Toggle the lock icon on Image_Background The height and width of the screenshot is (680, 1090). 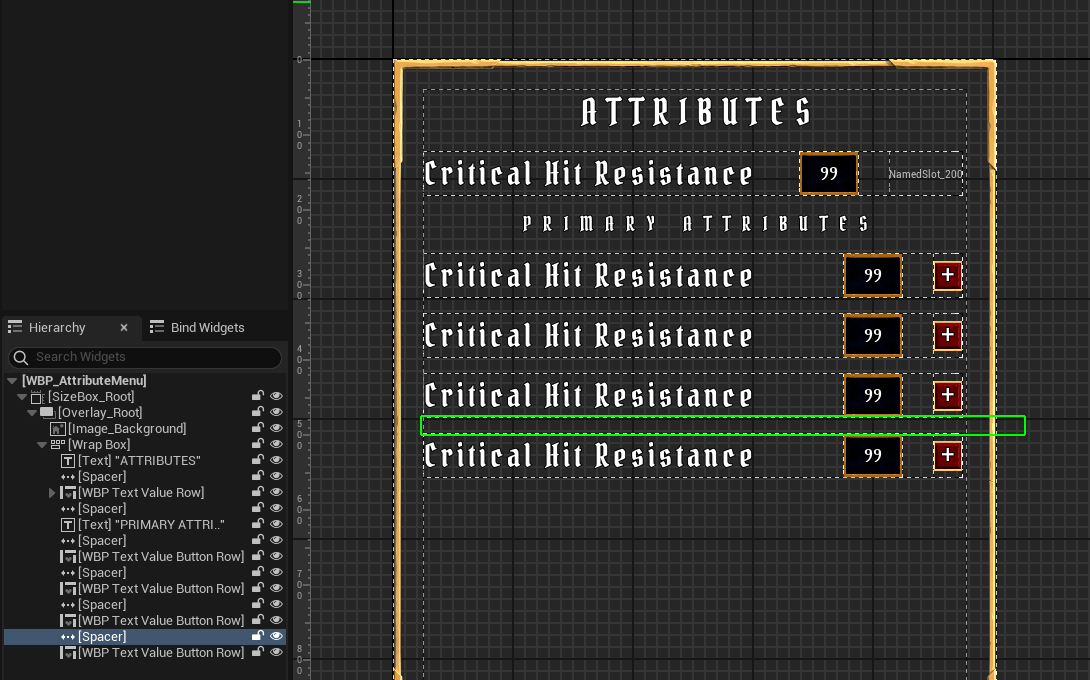(257, 428)
